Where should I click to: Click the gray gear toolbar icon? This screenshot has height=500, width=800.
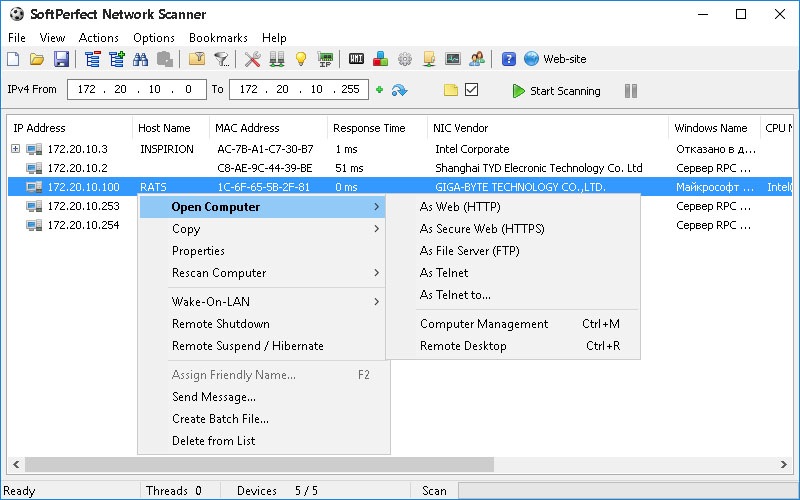coord(405,59)
